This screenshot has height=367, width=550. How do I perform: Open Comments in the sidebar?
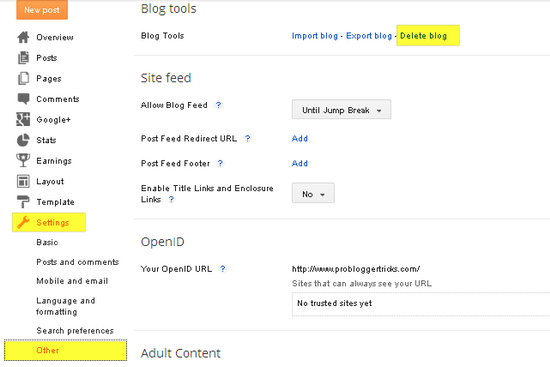click(x=58, y=99)
